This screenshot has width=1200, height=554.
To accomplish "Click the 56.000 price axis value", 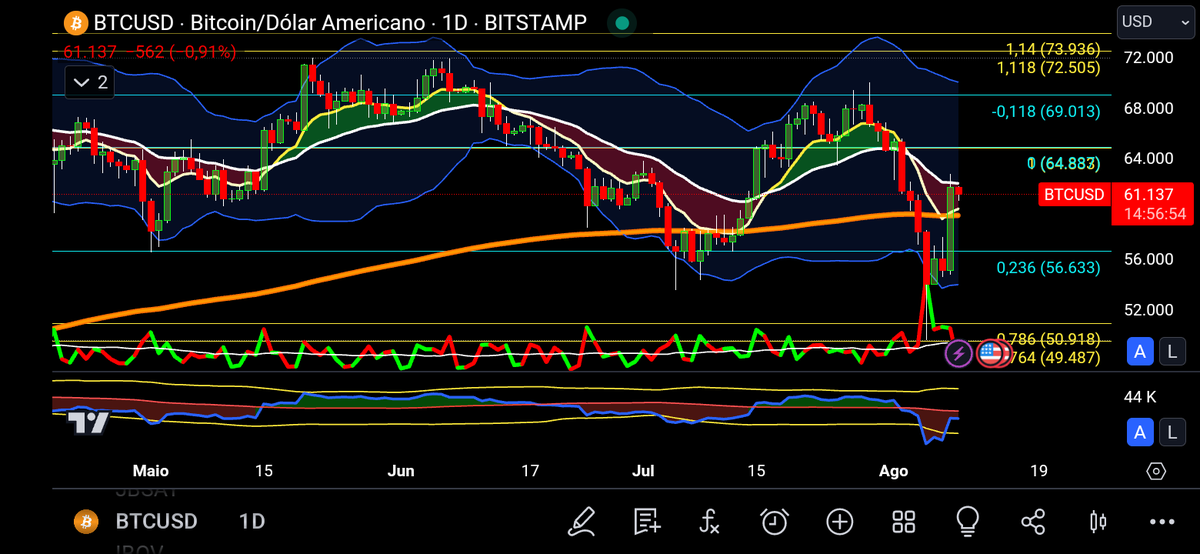I will (1148, 259).
